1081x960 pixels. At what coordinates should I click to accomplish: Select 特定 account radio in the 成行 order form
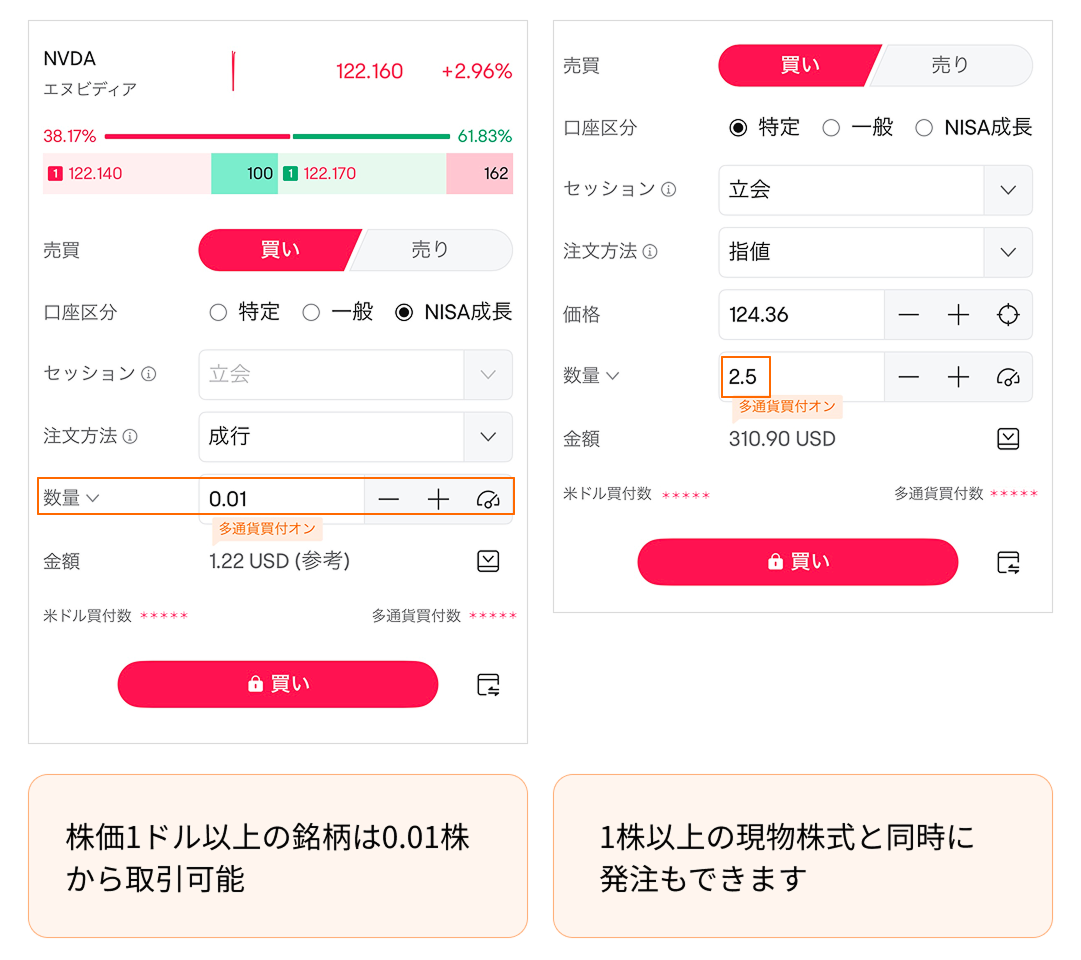click(219, 313)
